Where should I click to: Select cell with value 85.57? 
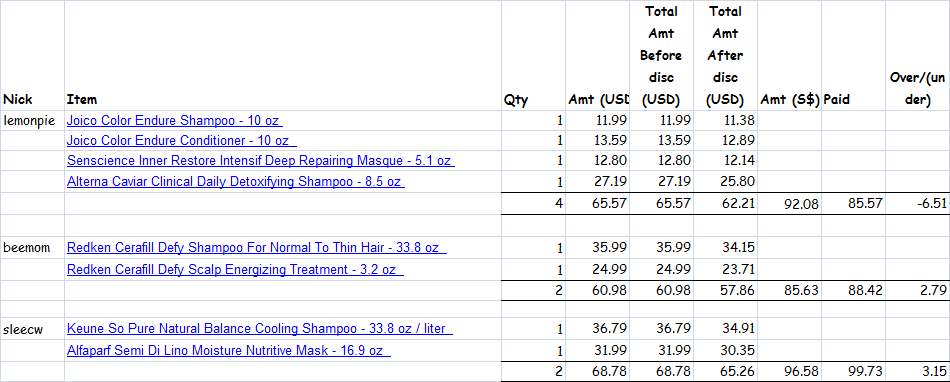pyautogui.click(x=853, y=203)
